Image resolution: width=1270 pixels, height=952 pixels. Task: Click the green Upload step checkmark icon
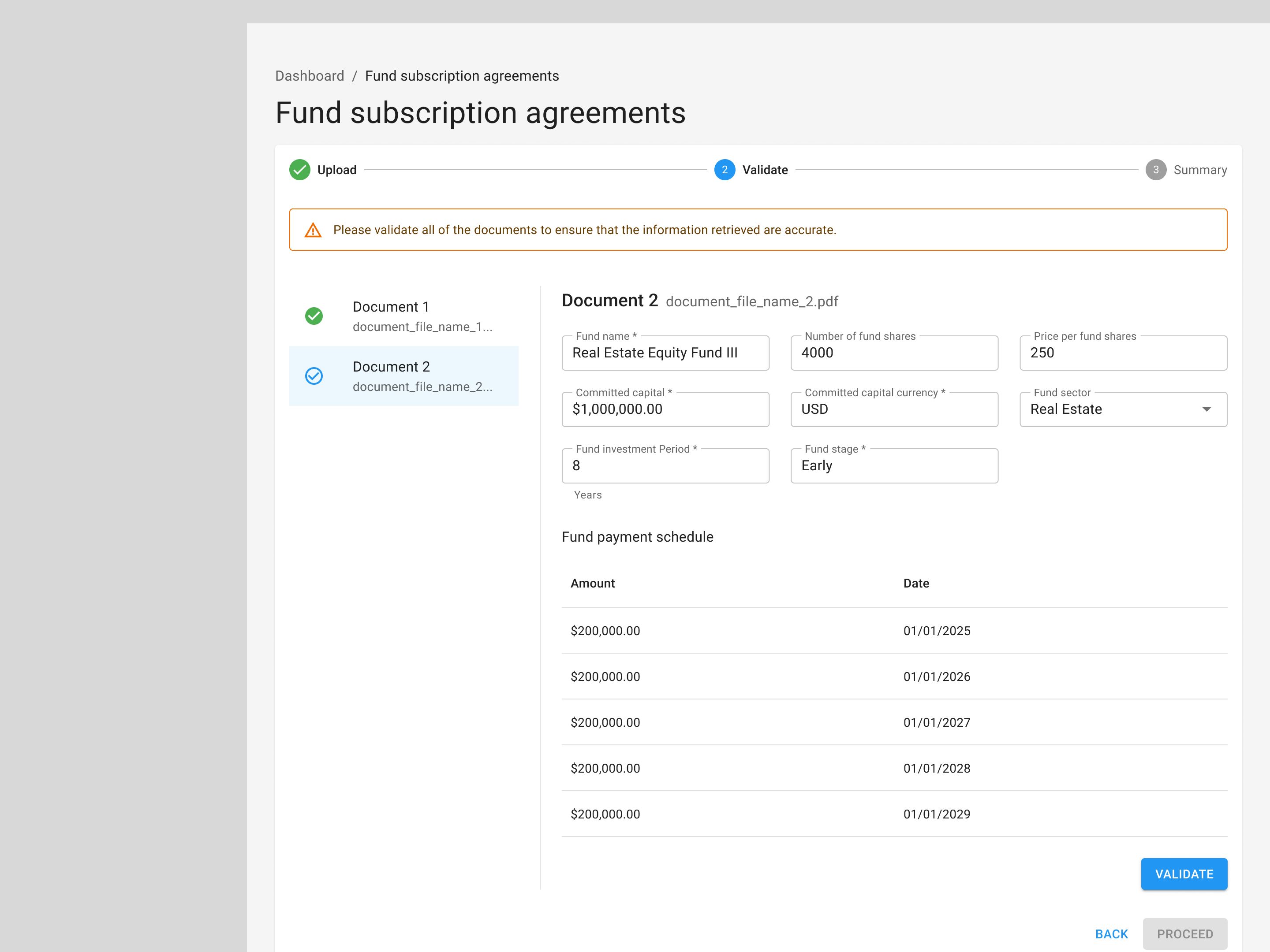pos(300,170)
